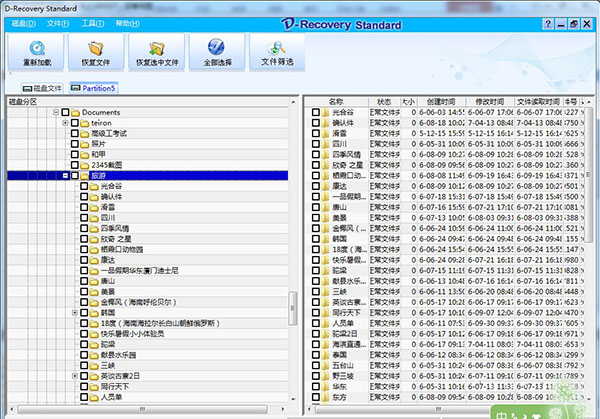This screenshot has width=600, height=419.
Task: Click the 全部选择 select all toolbar icon
Action: 216,47
